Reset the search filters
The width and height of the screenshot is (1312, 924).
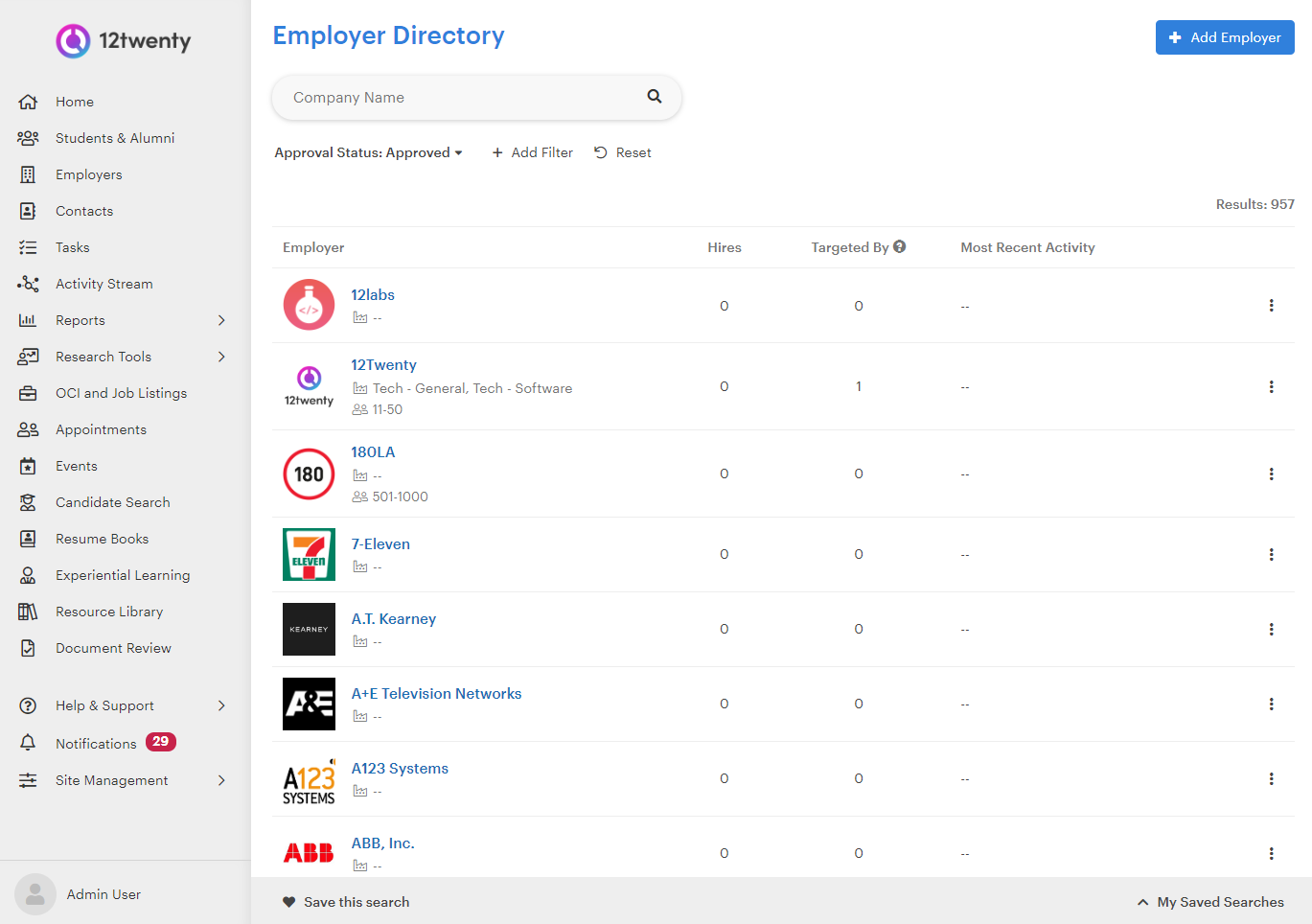click(x=623, y=152)
